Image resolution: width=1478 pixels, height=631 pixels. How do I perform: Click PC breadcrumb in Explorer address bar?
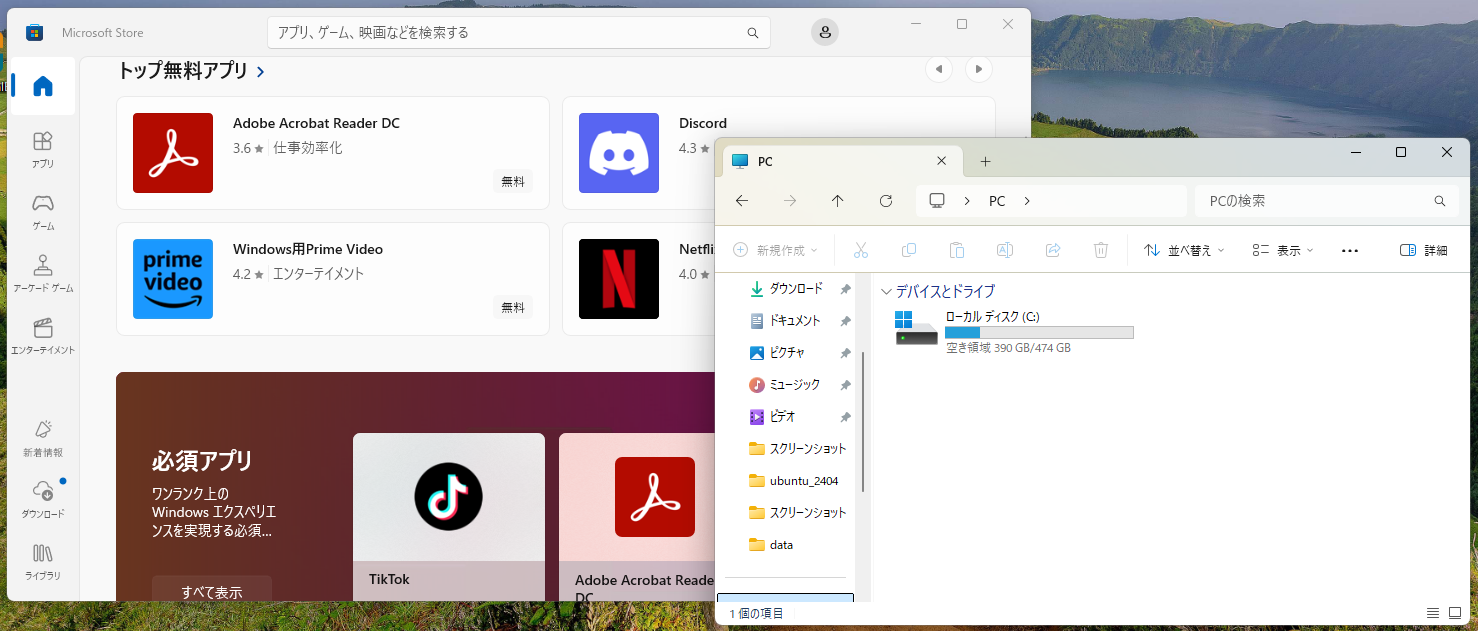(x=997, y=201)
